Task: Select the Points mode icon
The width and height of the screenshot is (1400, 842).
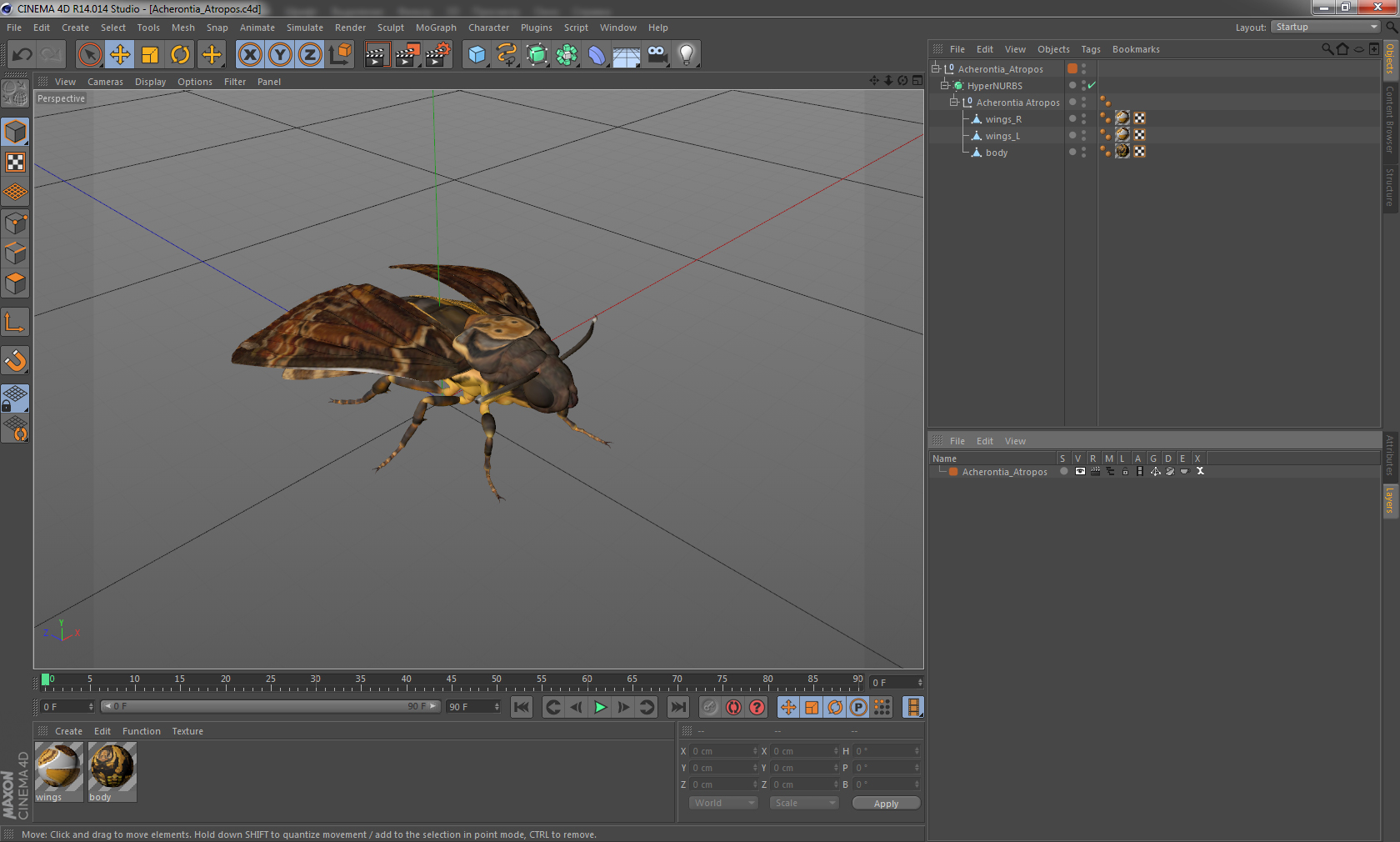Action: [15, 223]
